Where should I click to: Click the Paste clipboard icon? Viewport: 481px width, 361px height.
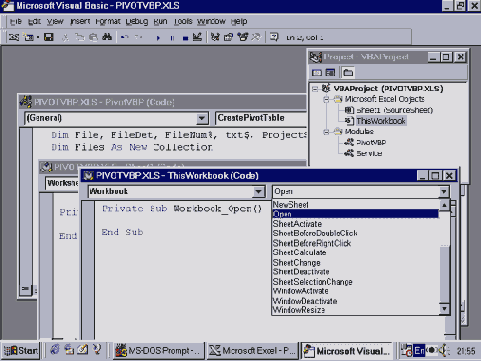(94, 37)
